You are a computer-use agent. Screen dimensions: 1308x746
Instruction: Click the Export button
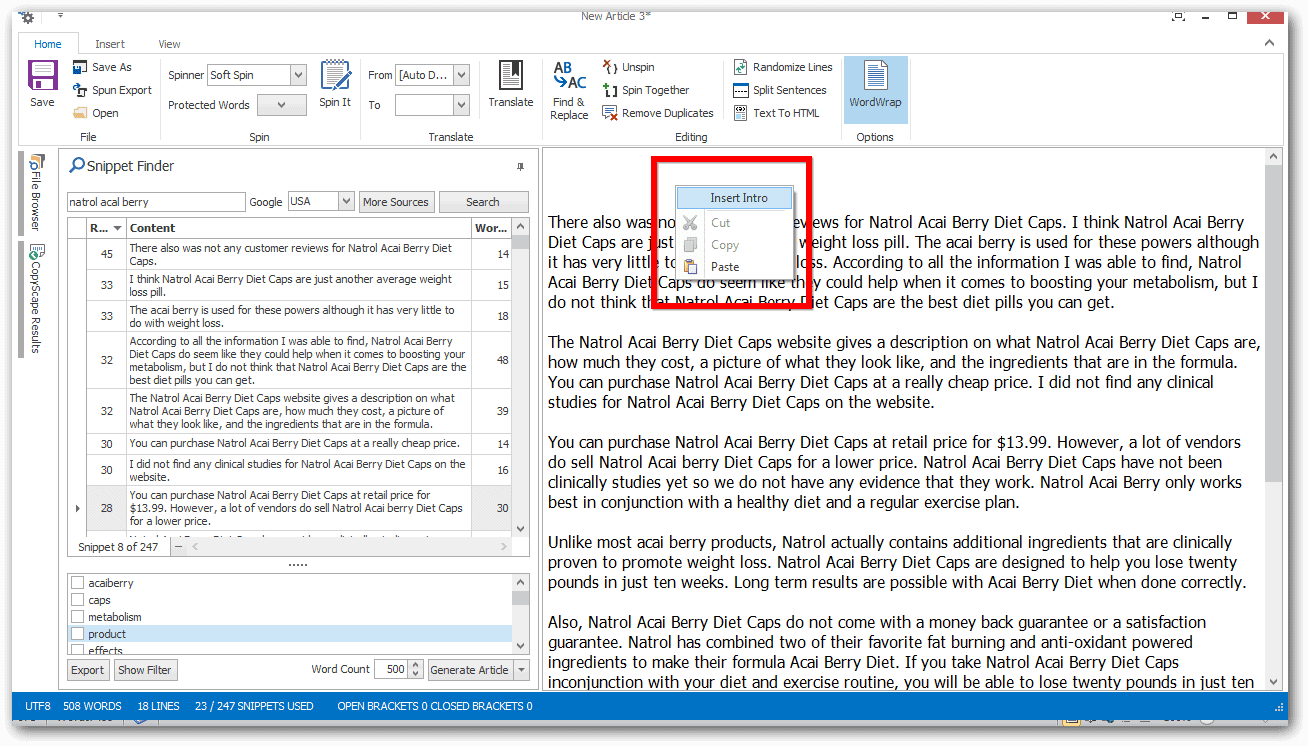[87, 670]
